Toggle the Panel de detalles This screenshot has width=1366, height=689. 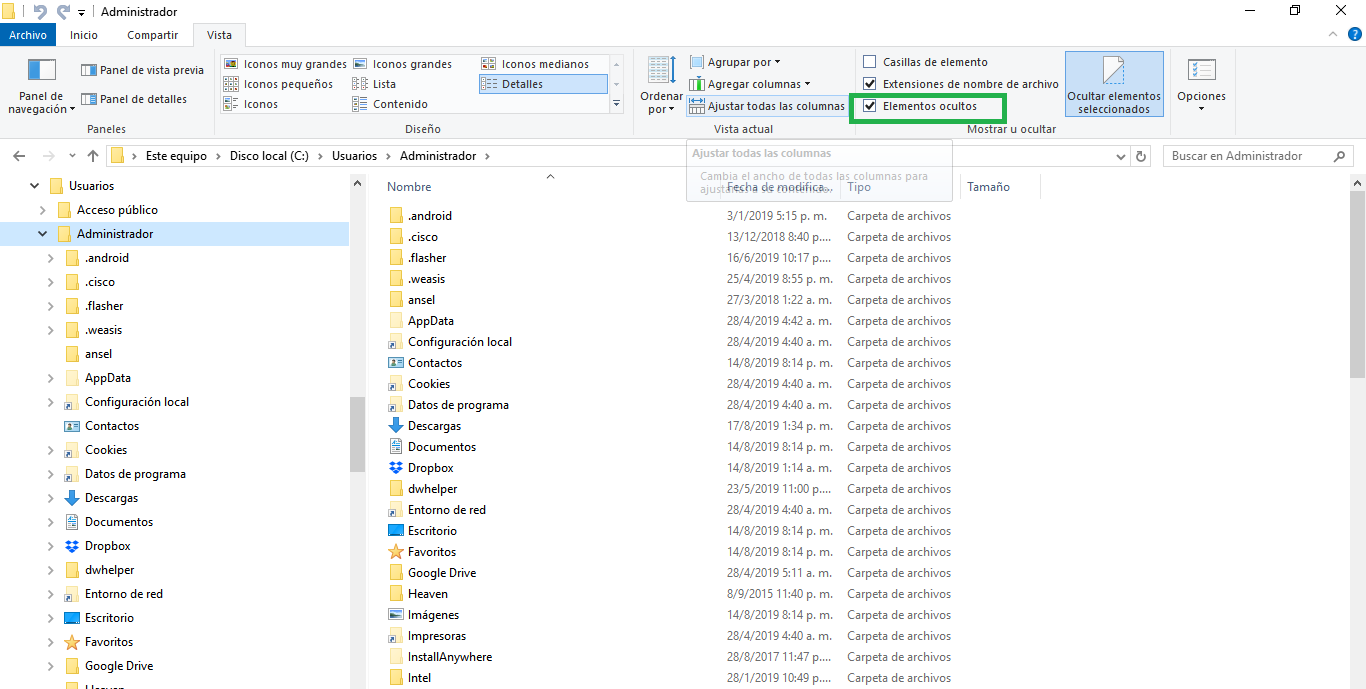point(134,99)
